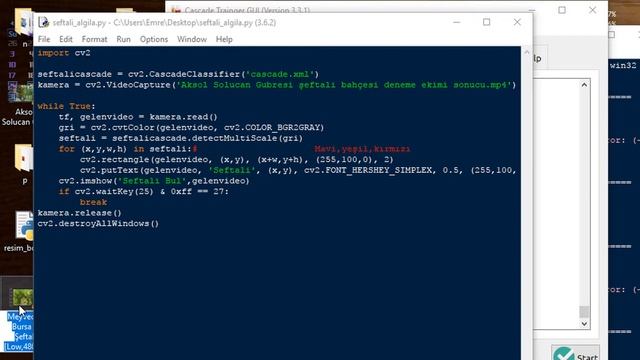Open the Format menu

click(x=94, y=39)
